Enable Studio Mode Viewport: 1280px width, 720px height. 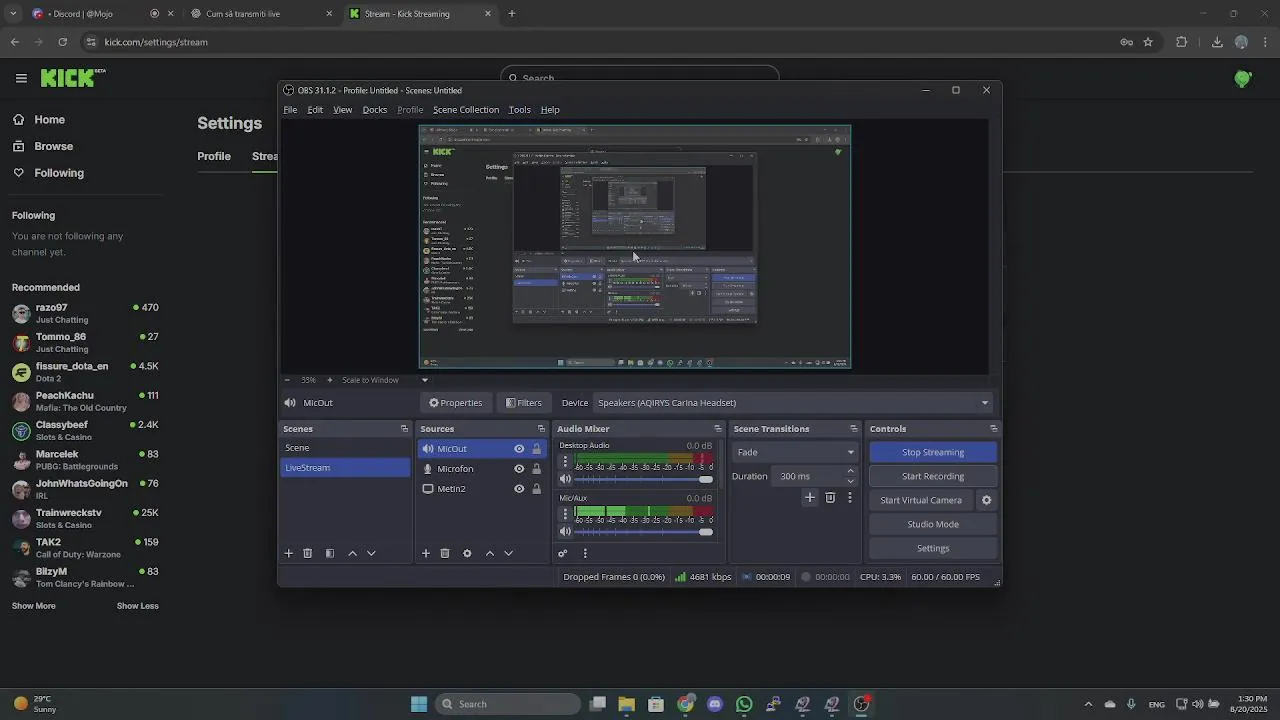933,524
